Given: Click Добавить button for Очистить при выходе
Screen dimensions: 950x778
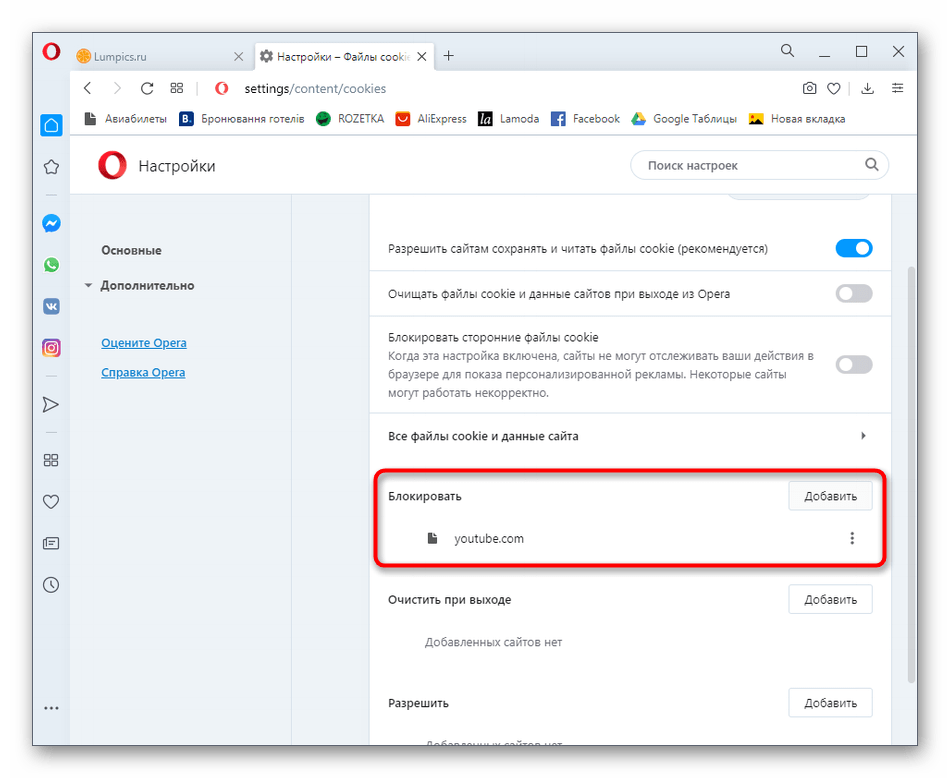Looking at the screenshot, I should (x=830, y=600).
